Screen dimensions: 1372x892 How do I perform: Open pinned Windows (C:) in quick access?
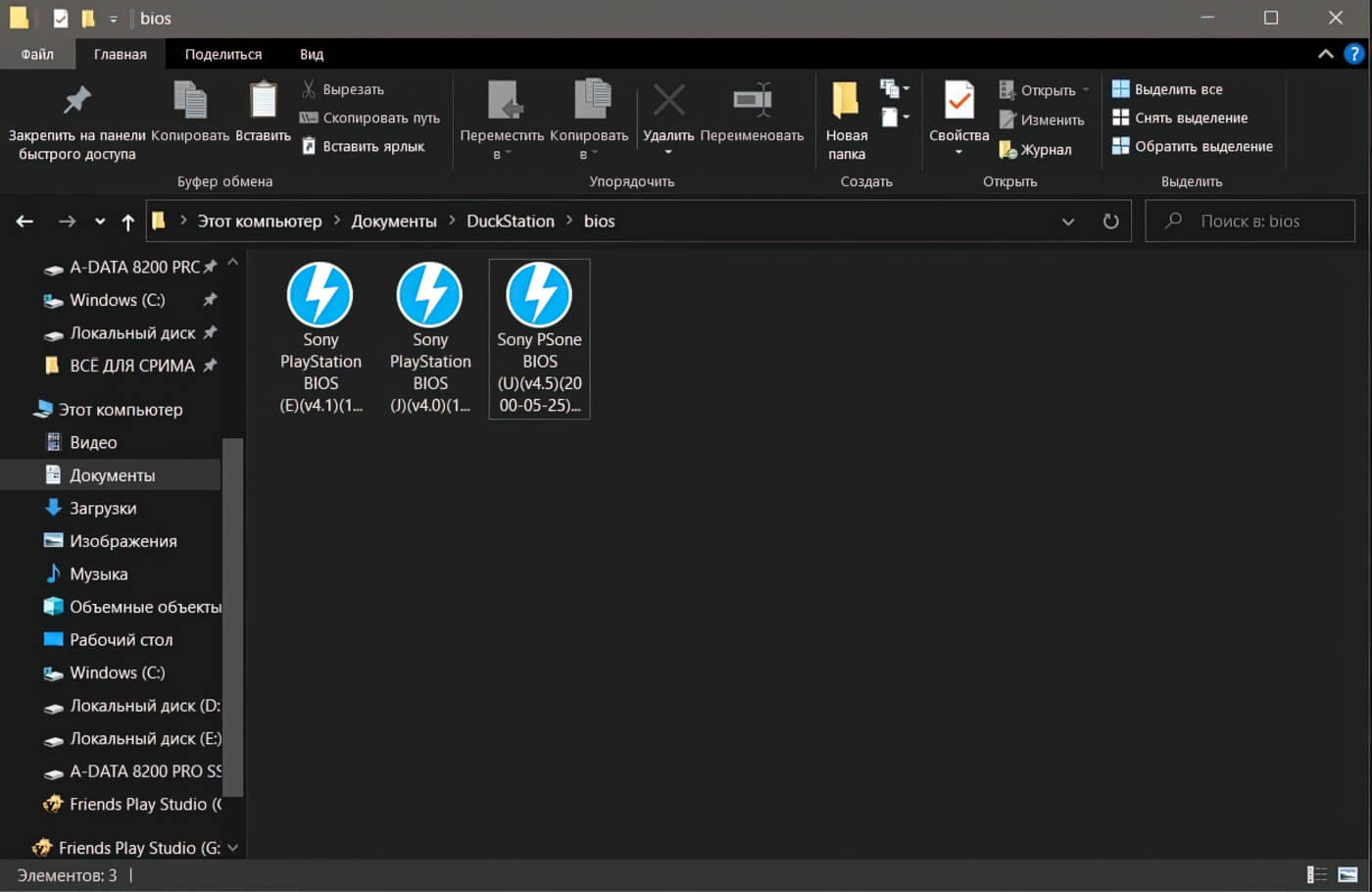tap(130, 300)
